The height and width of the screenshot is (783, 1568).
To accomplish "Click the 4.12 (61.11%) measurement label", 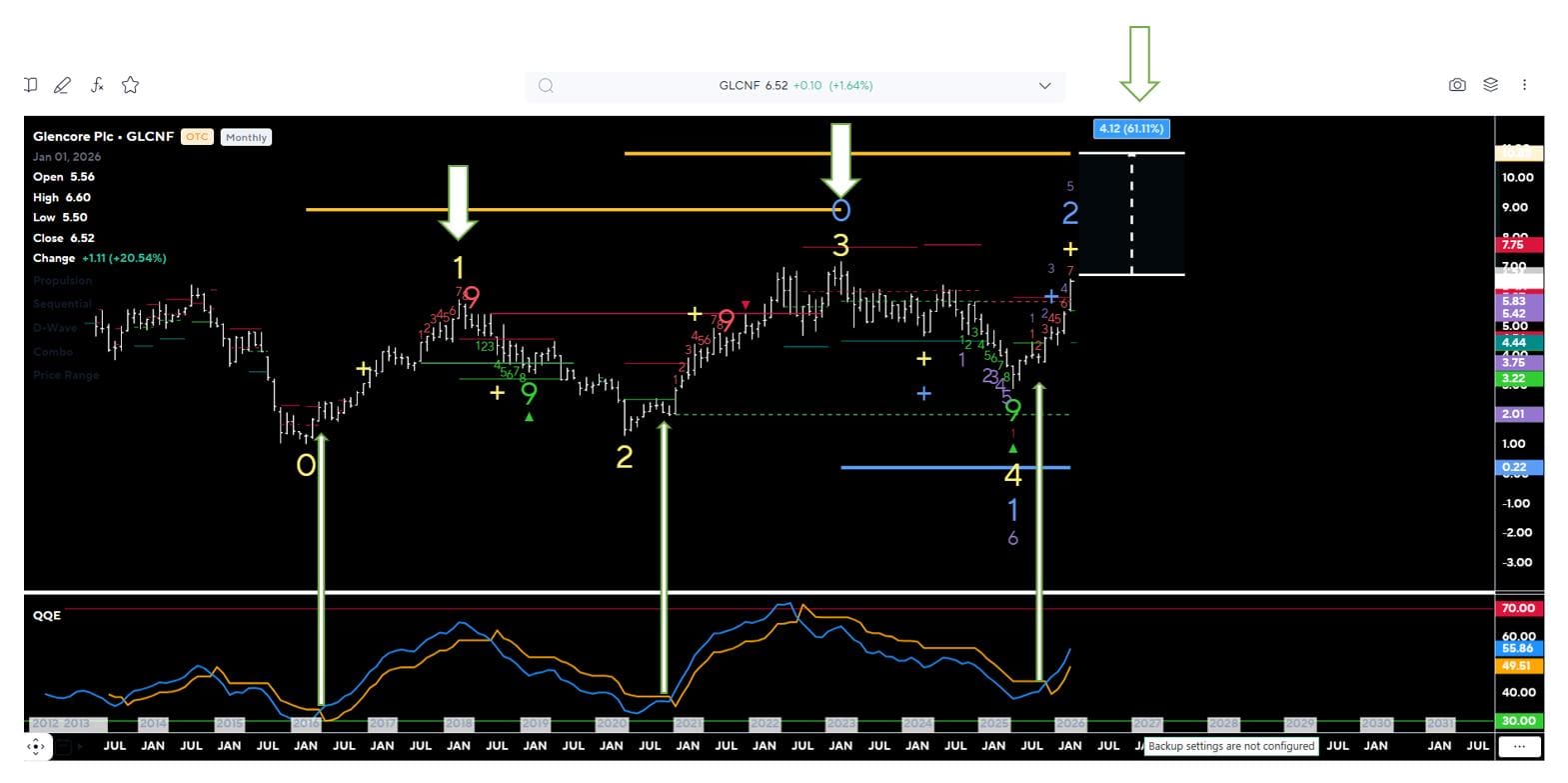I will tap(1131, 129).
